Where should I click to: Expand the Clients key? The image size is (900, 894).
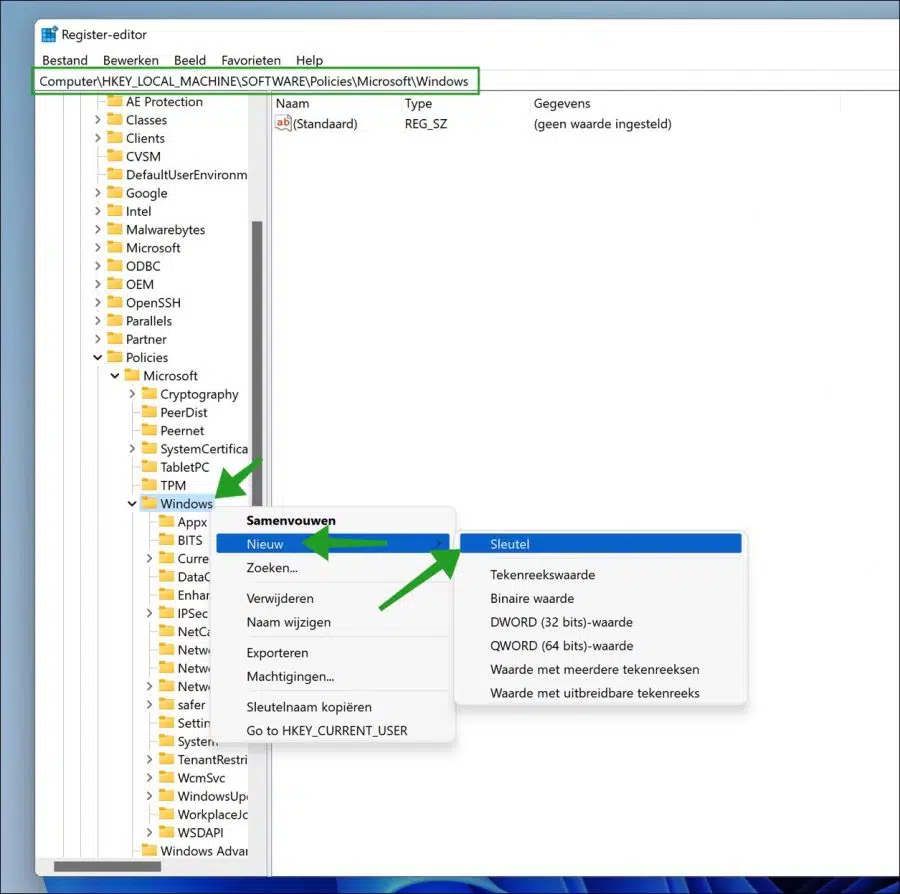[98, 138]
